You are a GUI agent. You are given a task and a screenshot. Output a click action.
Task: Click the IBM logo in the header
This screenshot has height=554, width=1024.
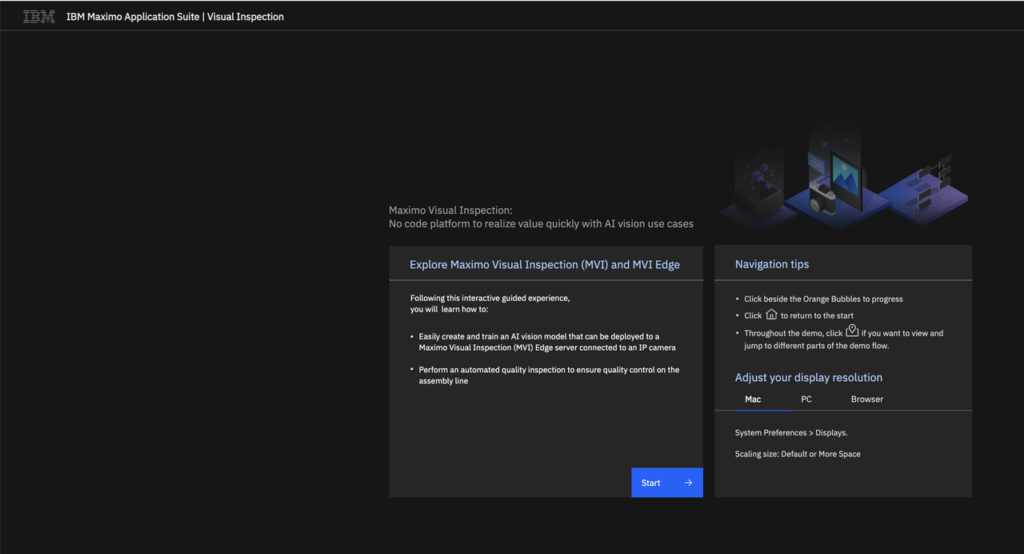(x=39, y=16)
